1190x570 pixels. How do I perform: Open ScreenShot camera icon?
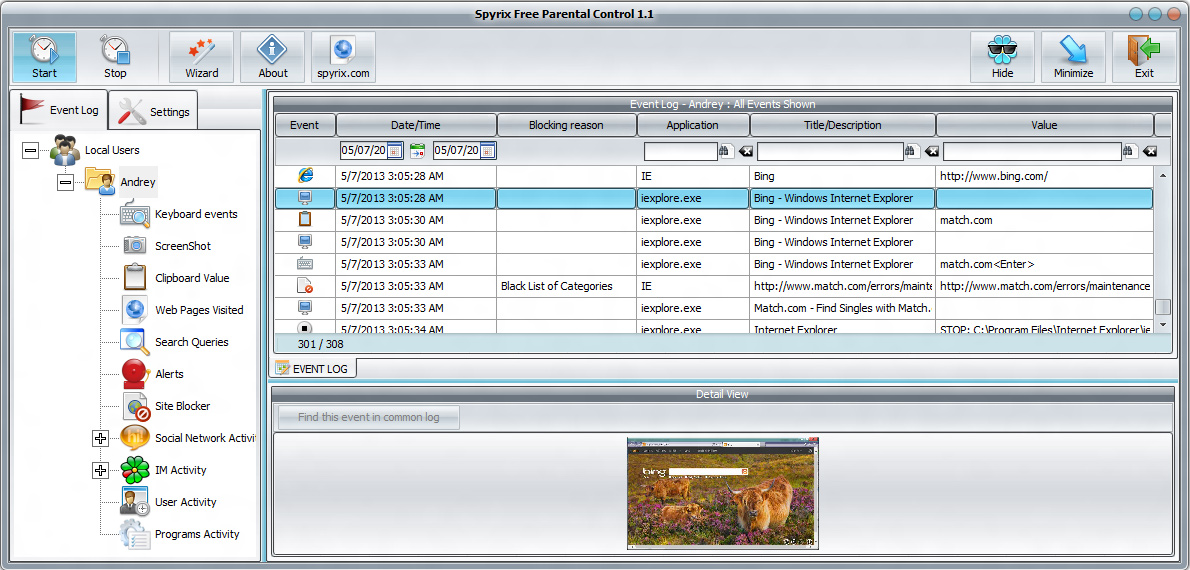(135, 246)
